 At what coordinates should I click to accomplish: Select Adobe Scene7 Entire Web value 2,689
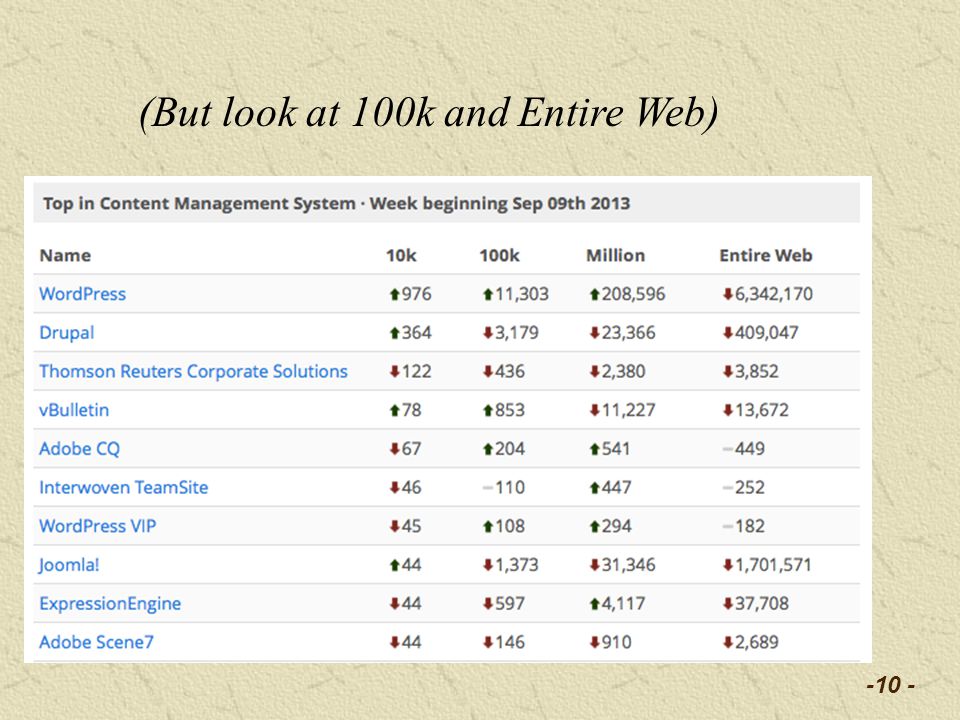tap(757, 642)
